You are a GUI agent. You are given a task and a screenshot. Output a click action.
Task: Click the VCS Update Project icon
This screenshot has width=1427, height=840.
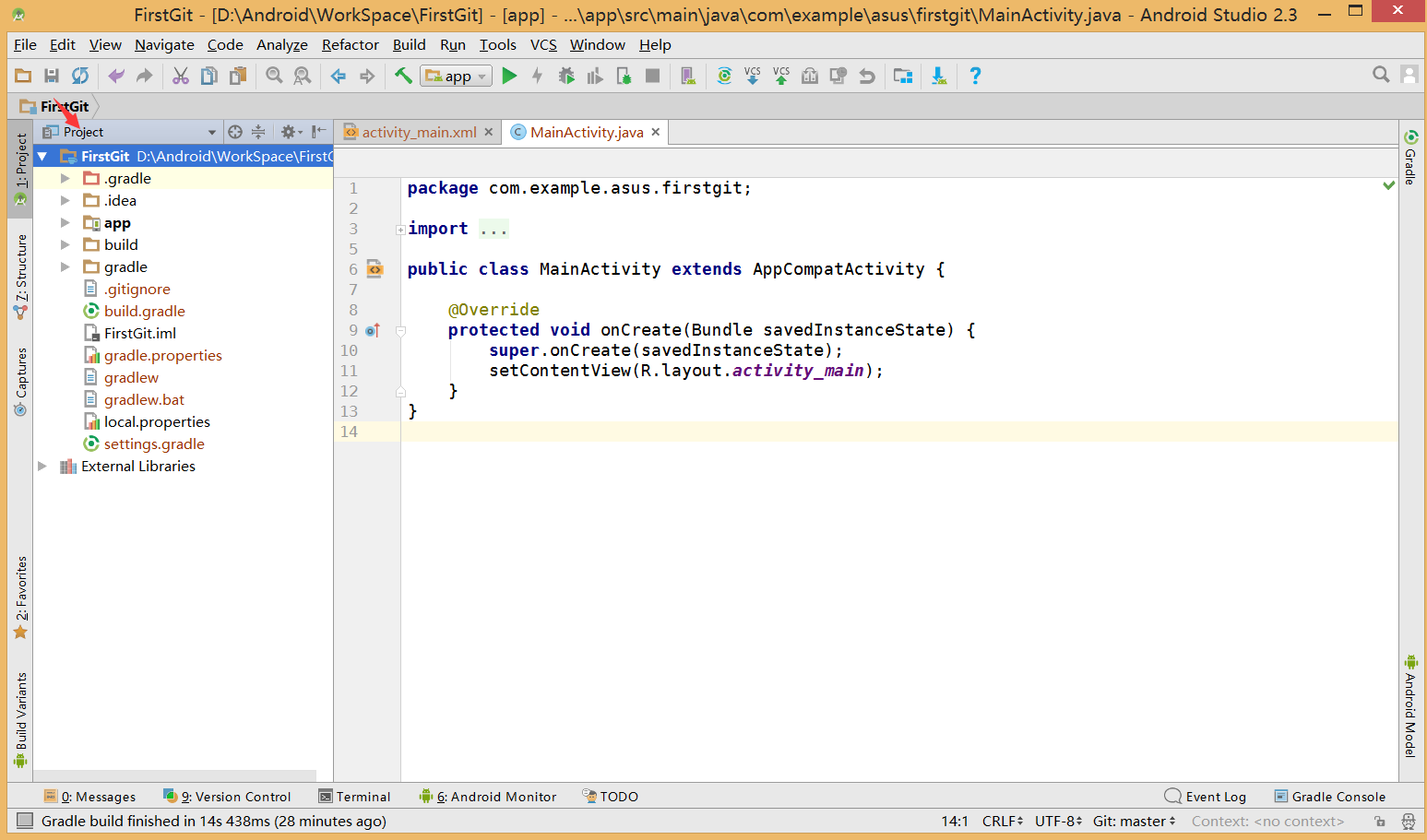[753, 77]
